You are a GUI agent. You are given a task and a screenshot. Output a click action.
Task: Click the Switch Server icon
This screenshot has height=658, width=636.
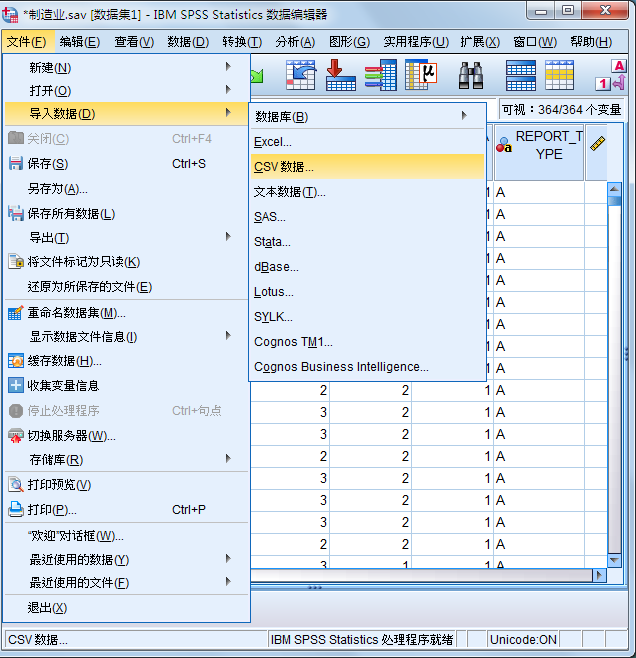tap(16, 436)
